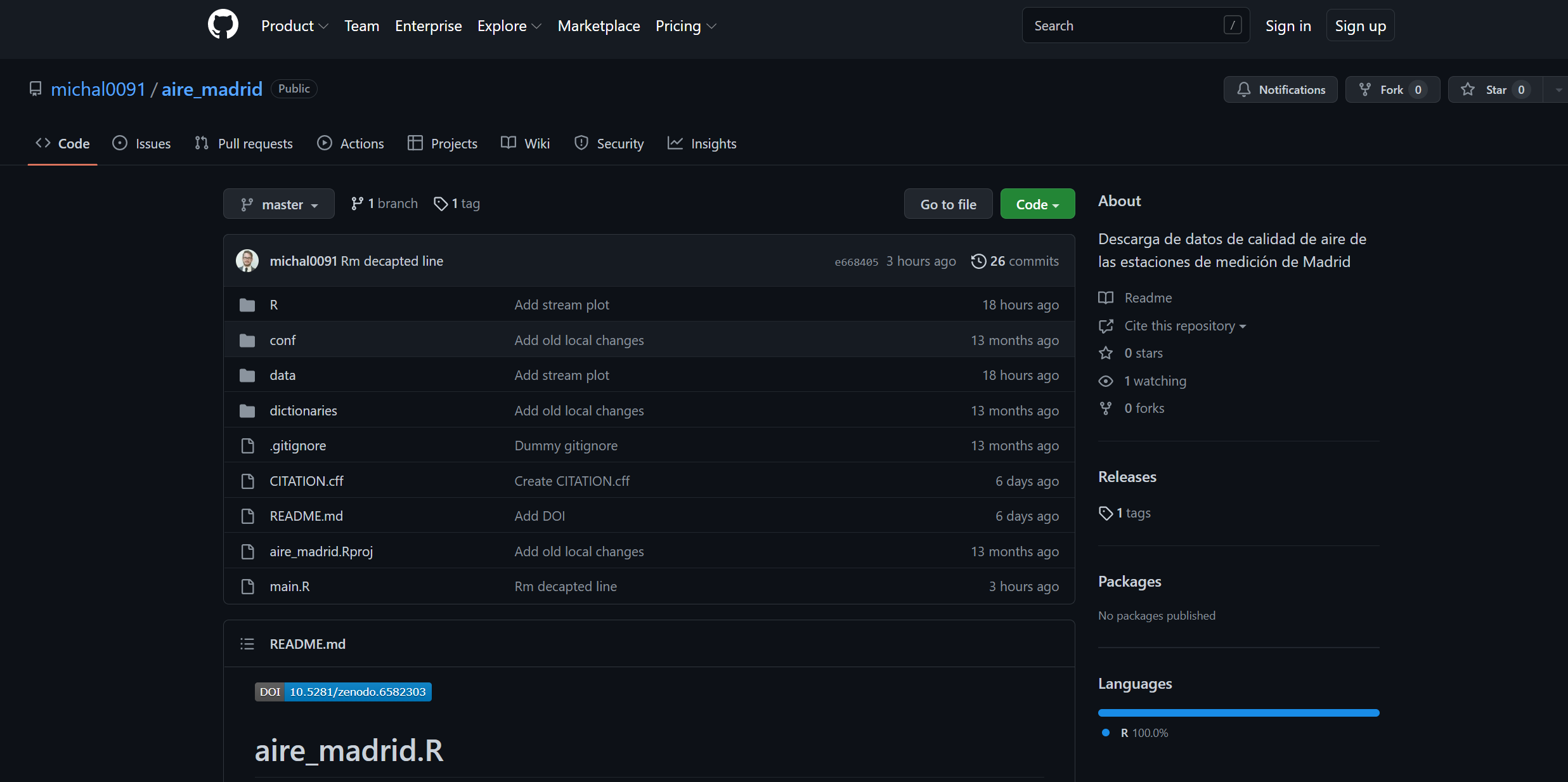1568x782 pixels.
Task: Click the GitHub Octocat logo
Action: 223,25
